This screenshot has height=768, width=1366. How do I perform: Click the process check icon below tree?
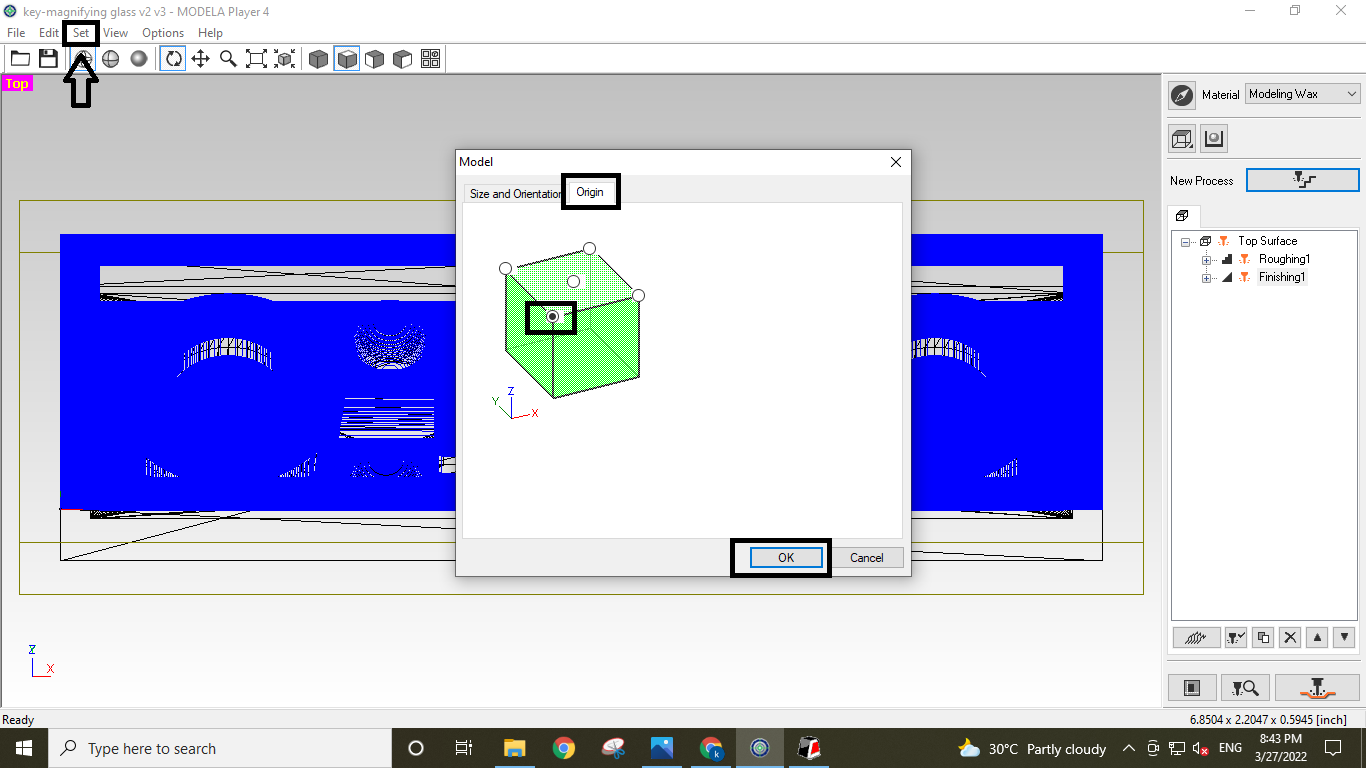pos(1236,637)
